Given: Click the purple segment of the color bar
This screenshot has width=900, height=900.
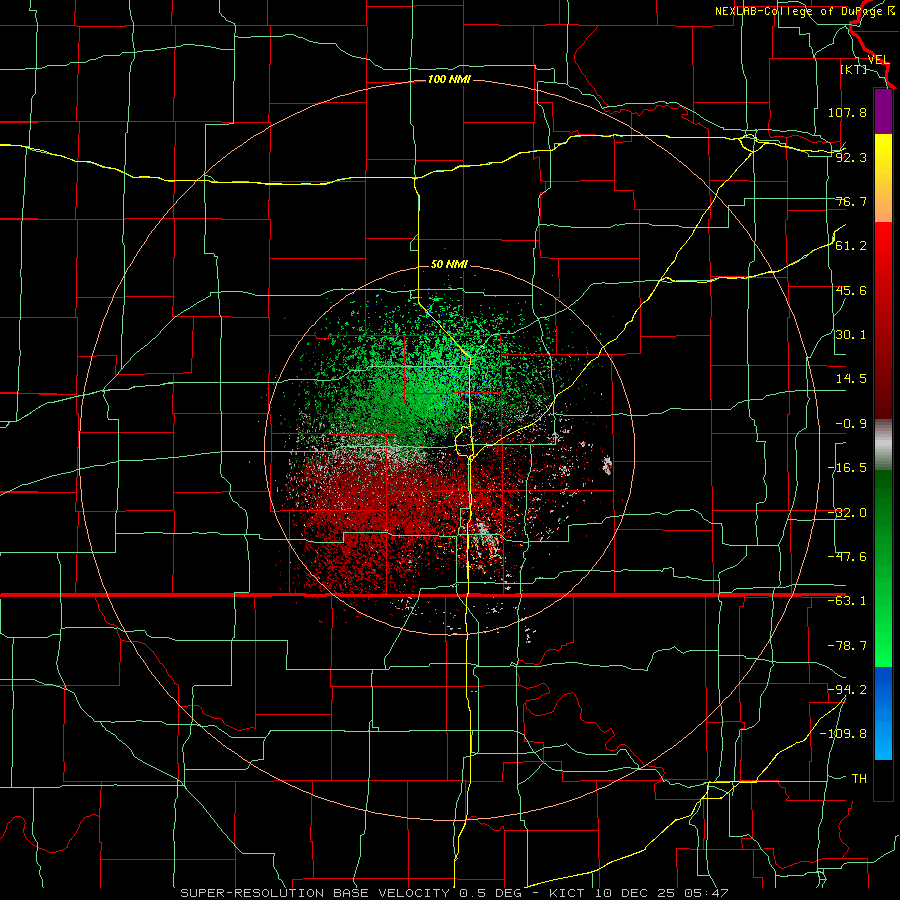Looking at the screenshot, I should (883, 112).
